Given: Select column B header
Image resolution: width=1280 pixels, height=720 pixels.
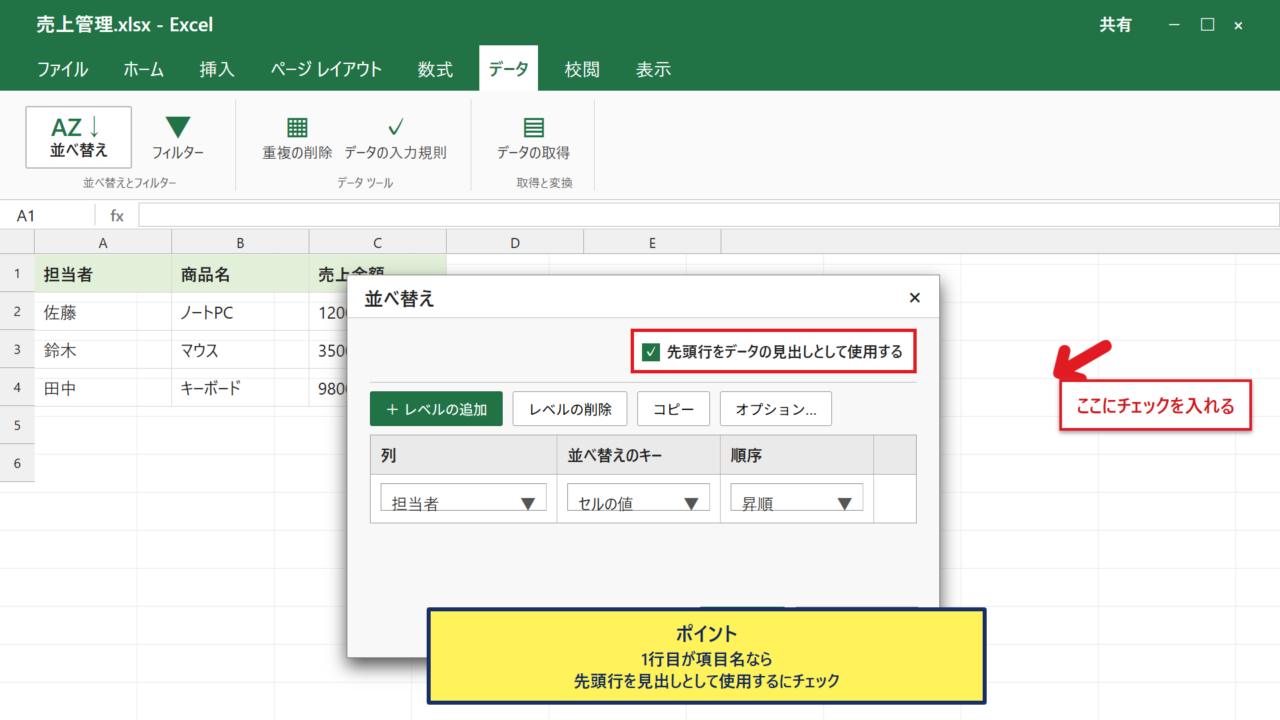Looking at the screenshot, I should point(240,242).
